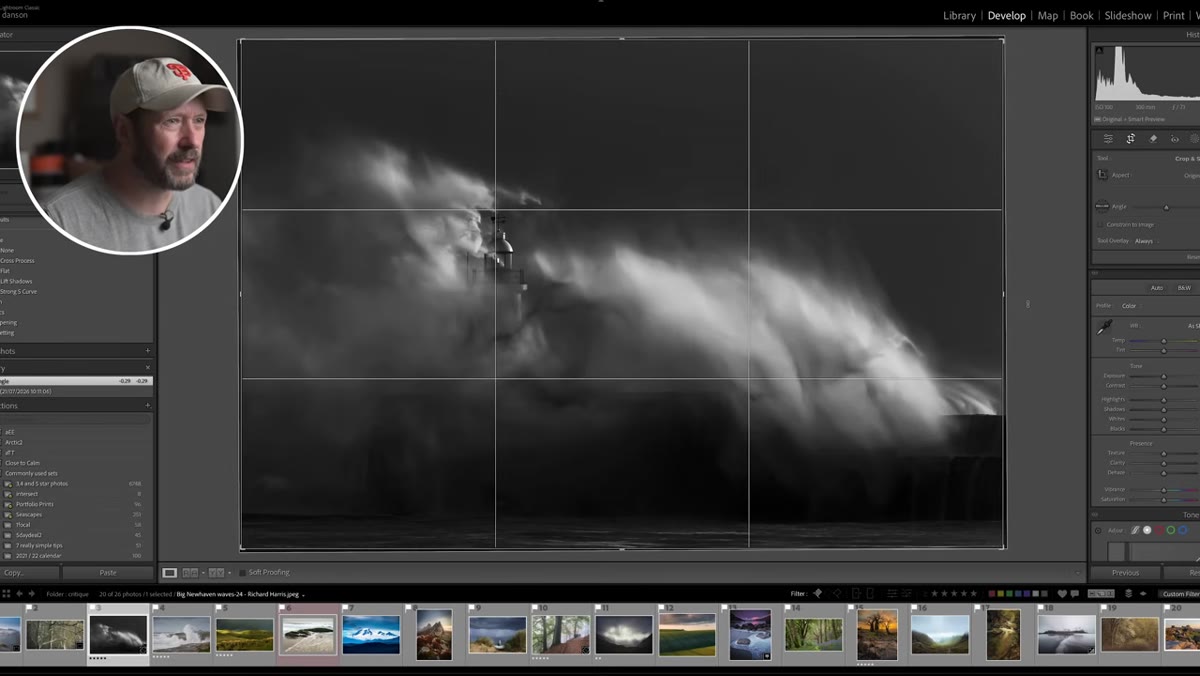Click the Temp slider handle
Image resolution: width=1200 pixels, height=676 pixels.
1163,341
